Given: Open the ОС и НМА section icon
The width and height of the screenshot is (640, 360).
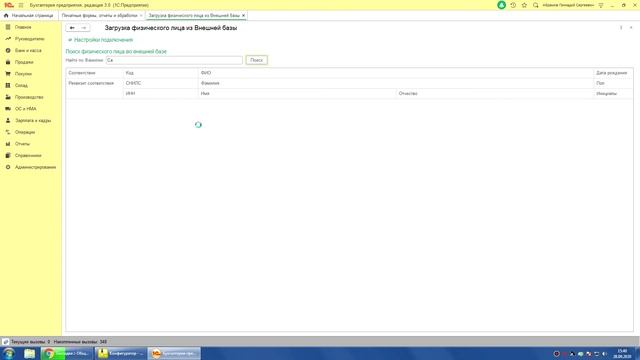Looking at the screenshot, I should pyautogui.click(x=8, y=109).
